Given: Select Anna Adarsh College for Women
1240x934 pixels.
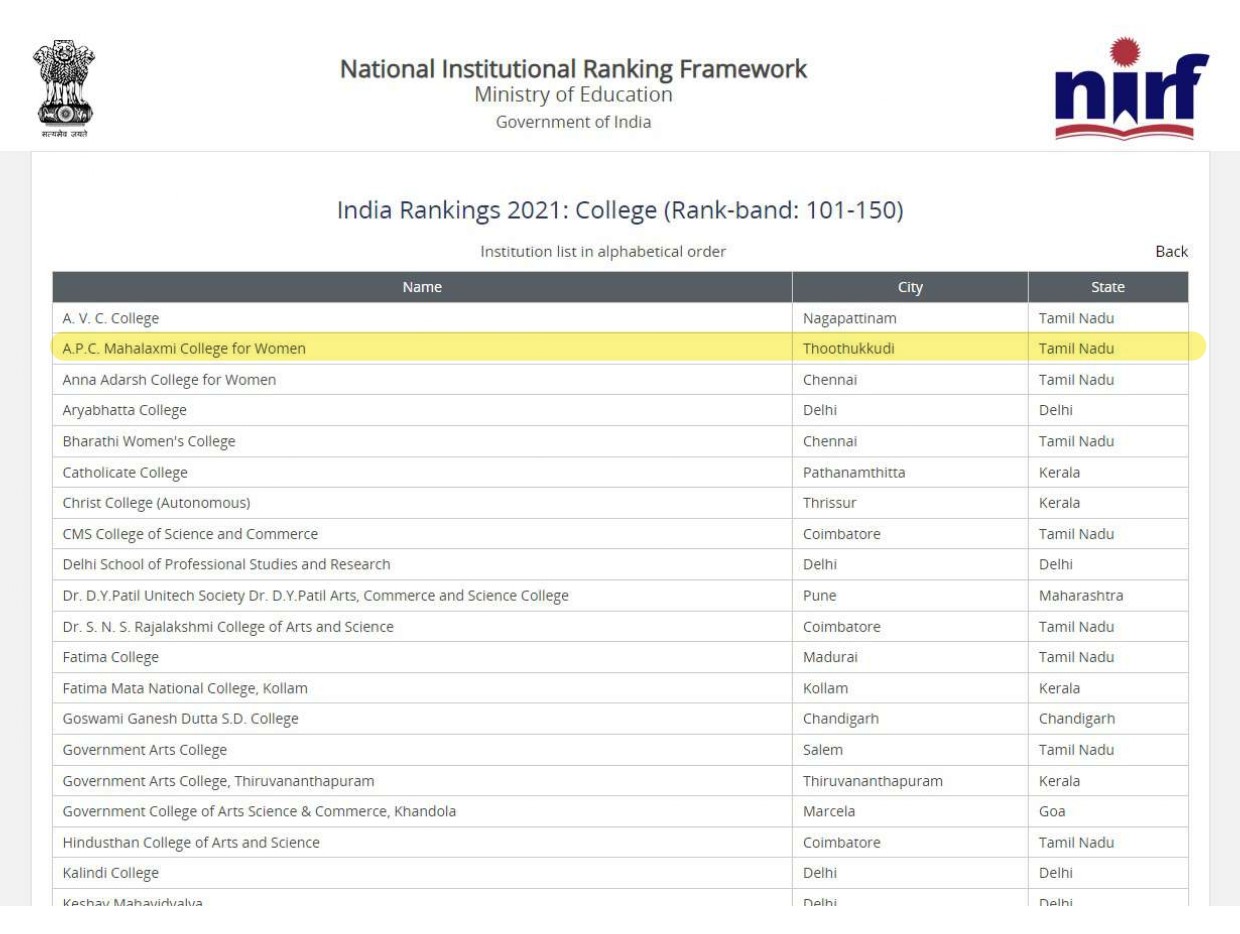Looking at the screenshot, I should 169,380.
